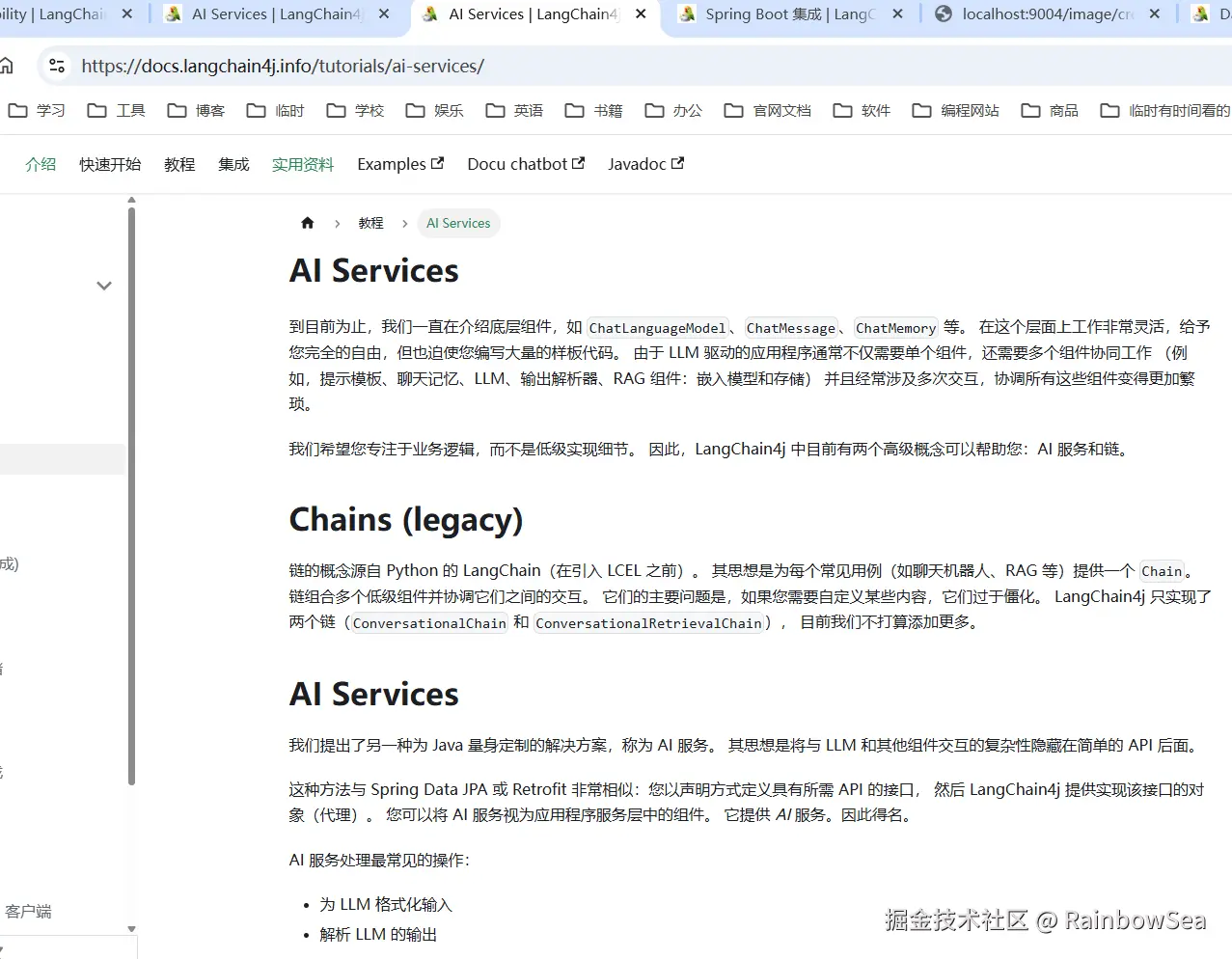
Task: Open the 软件 bookmark folder
Action: (x=862, y=111)
